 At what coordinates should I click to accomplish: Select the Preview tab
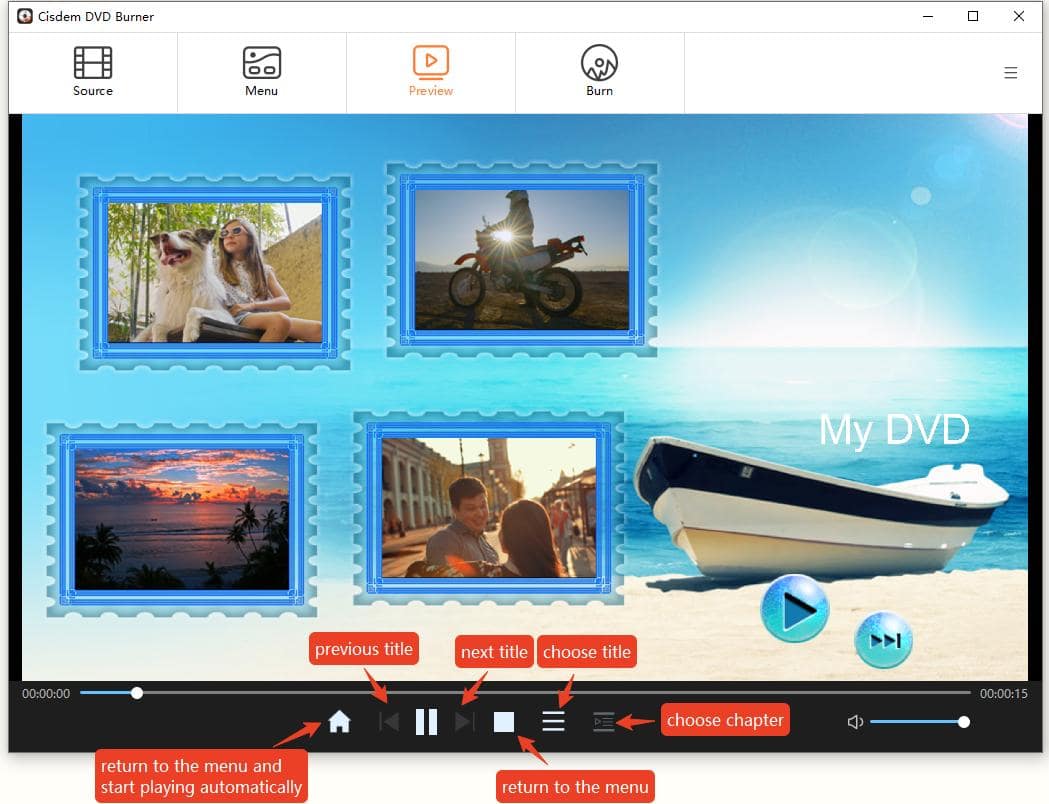point(430,72)
